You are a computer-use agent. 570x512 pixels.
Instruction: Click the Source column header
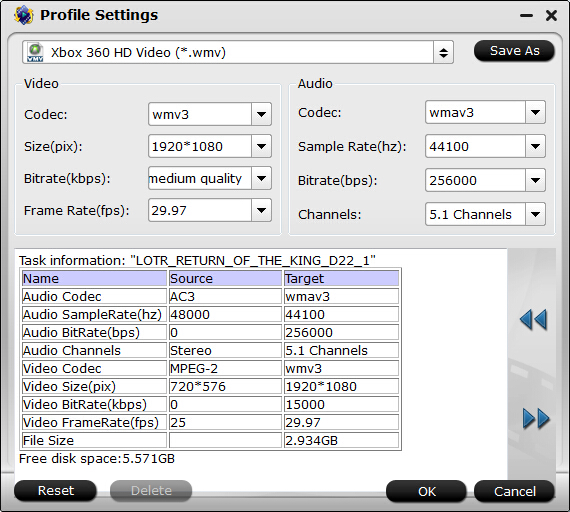click(x=225, y=279)
